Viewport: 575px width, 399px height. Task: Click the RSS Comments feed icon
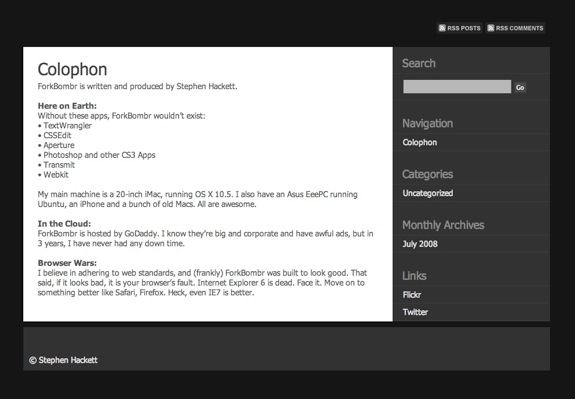click(491, 28)
